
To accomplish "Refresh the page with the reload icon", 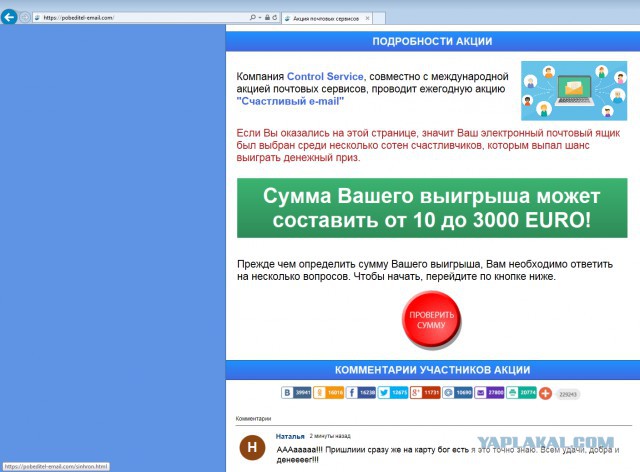I will (275, 17).
